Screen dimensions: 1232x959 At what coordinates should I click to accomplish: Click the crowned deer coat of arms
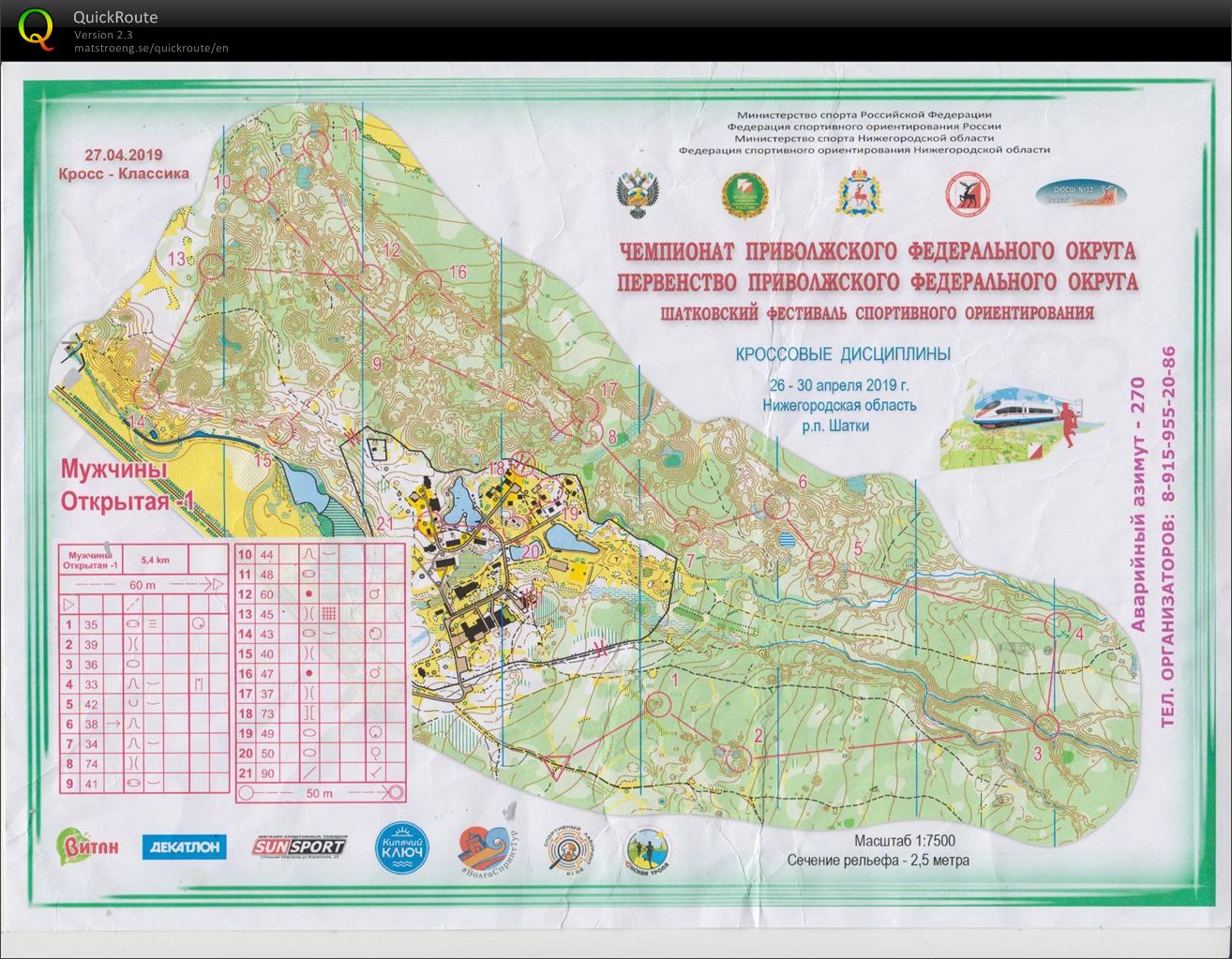[x=853, y=192]
